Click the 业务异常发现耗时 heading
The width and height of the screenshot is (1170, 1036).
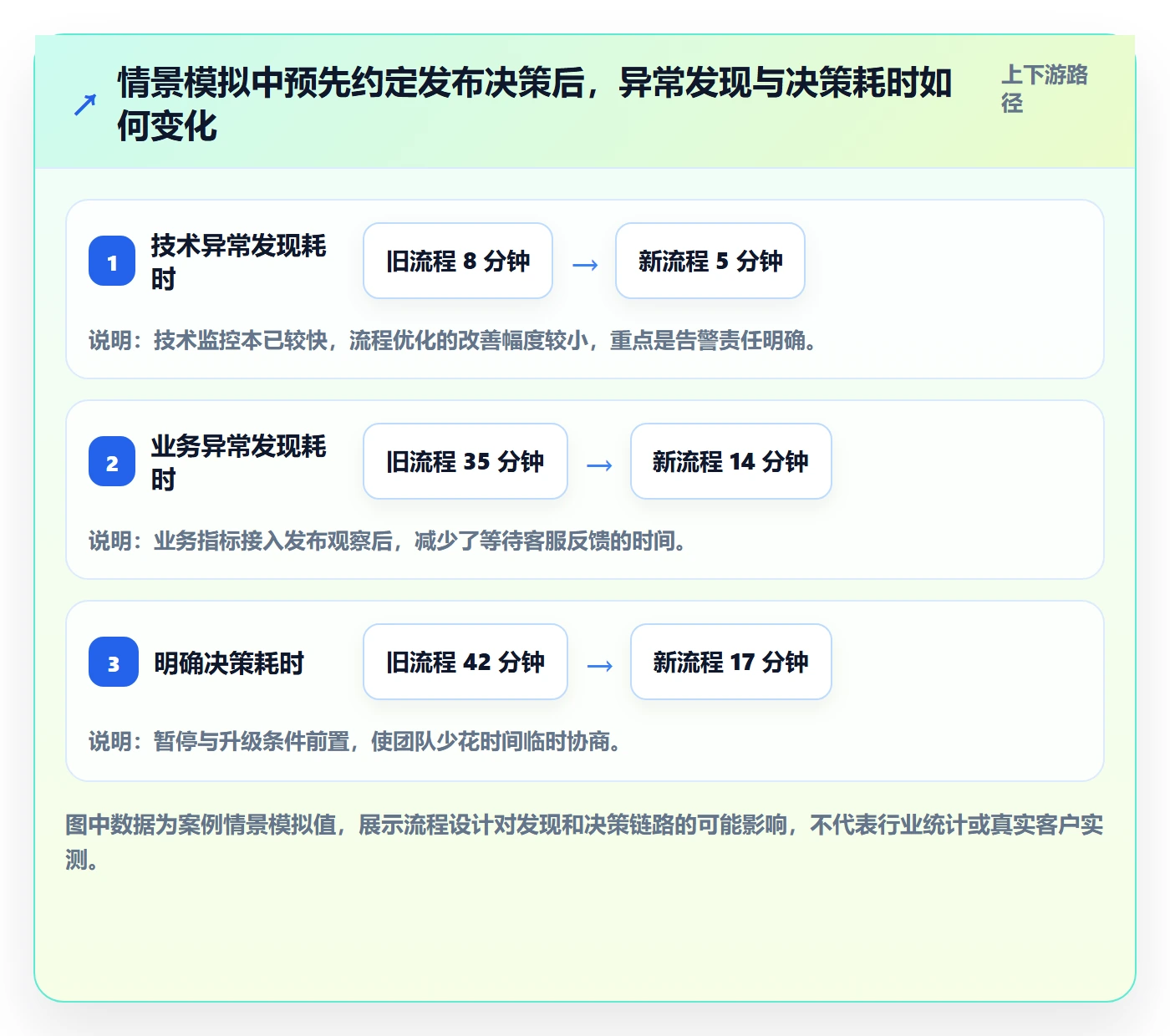(x=238, y=463)
